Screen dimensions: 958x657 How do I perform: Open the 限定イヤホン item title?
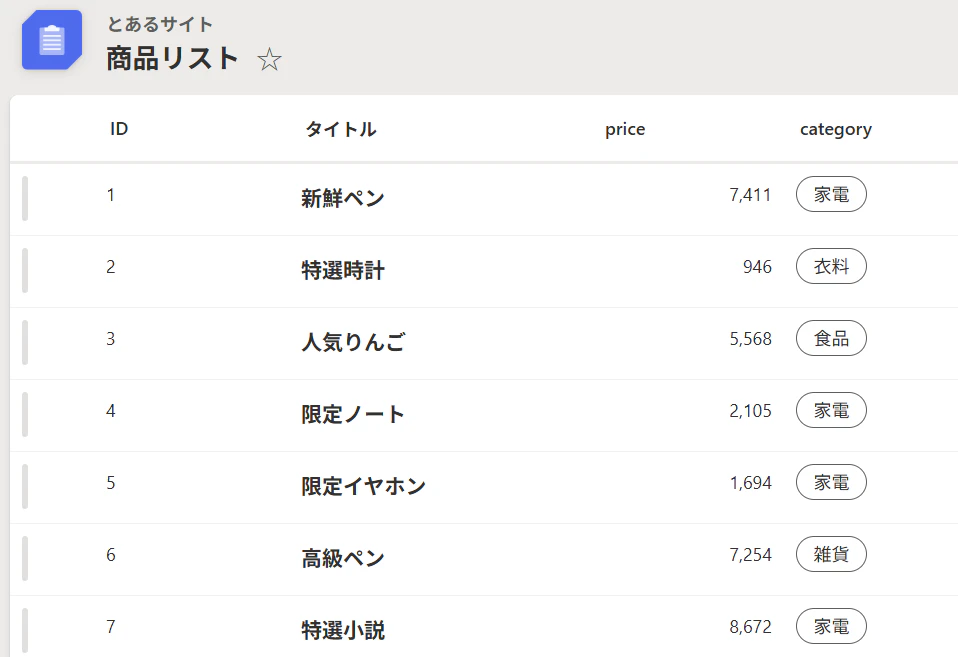[x=363, y=486]
